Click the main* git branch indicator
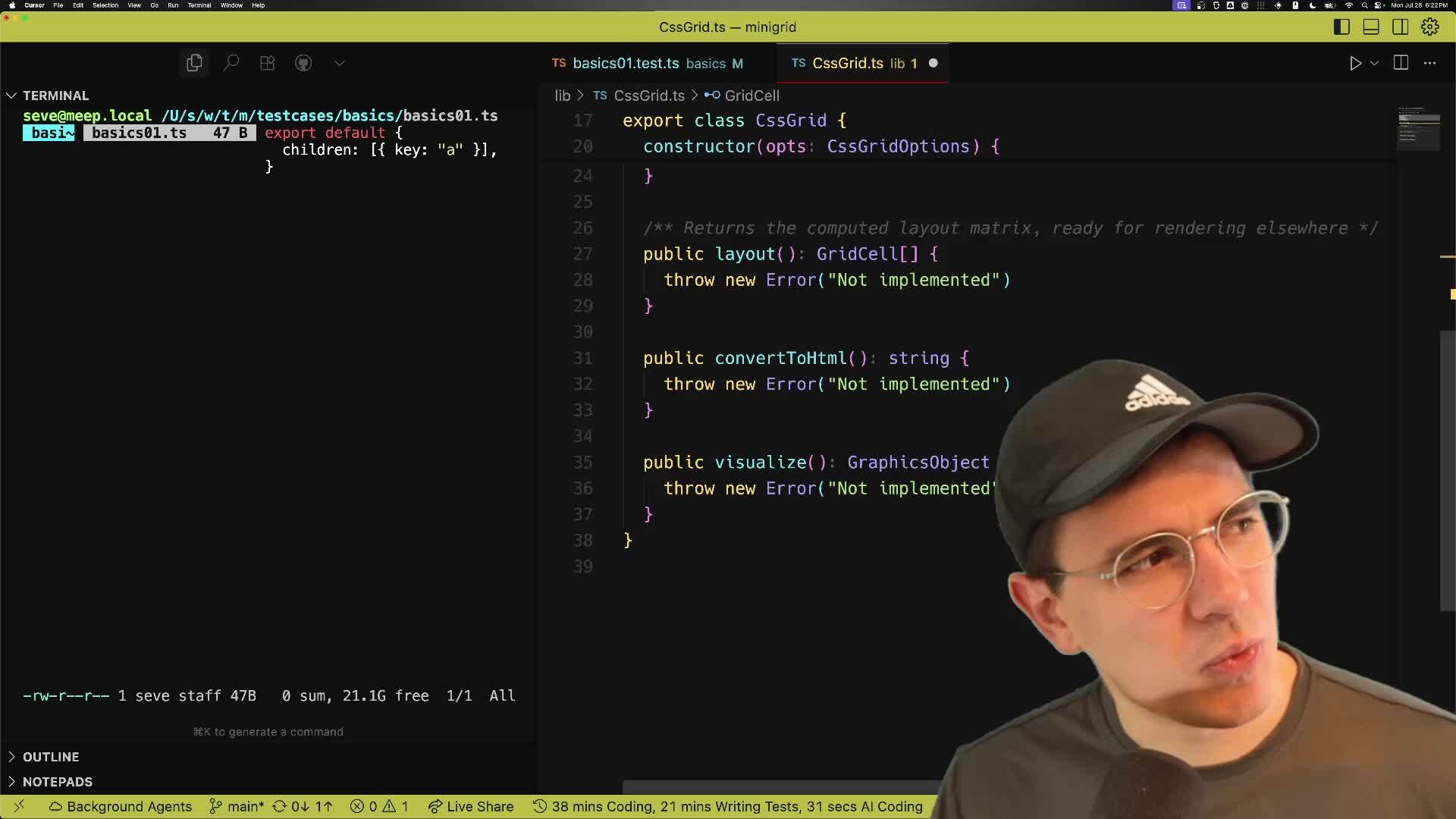Image resolution: width=1456 pixels, height=819 pixels. pyautogui.click(x=237, y=806)
